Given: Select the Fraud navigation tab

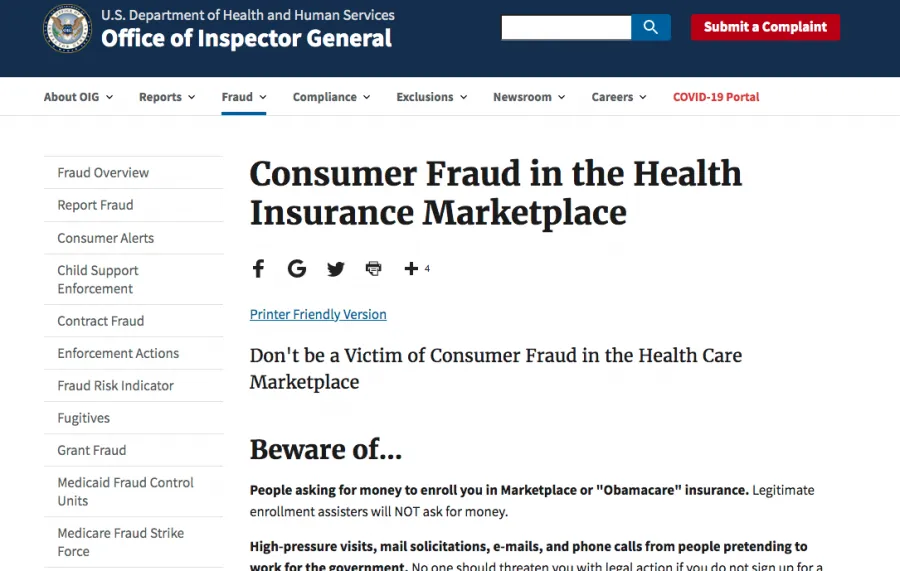Looking at the screenshot, I should pos(244,97).
